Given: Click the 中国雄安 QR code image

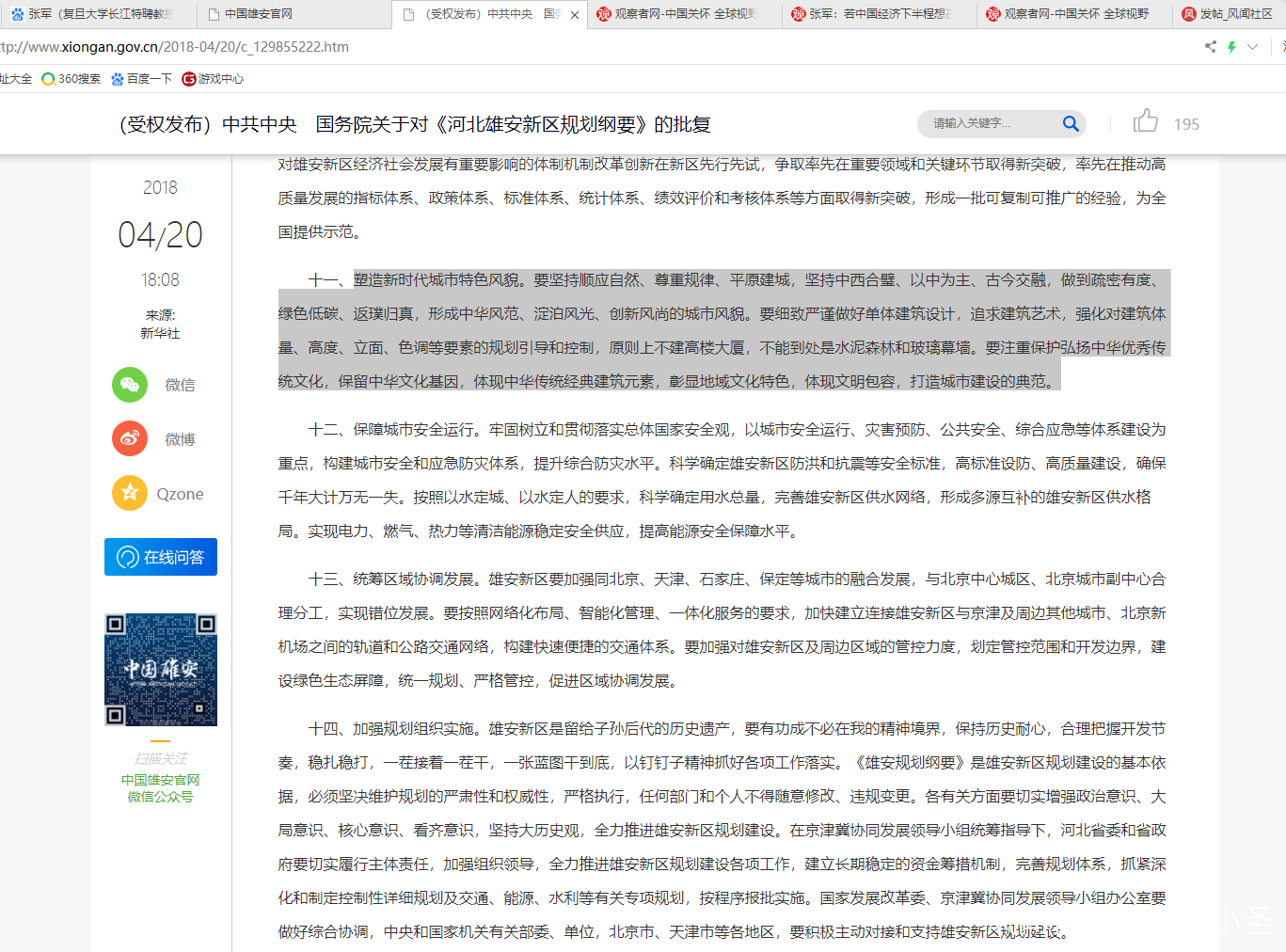Looking at the screenshot, I should tap(161, 670).
